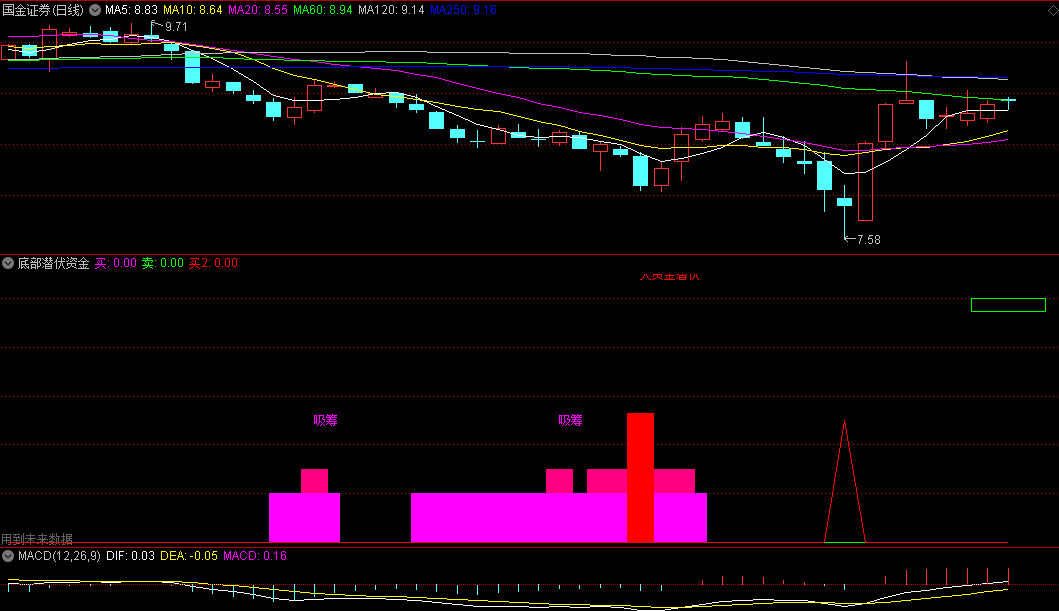Click the 9.71 high price marker

coord(176,27)
